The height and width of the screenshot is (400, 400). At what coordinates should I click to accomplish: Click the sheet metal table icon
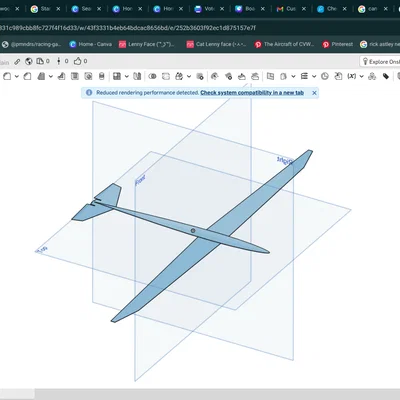pos(304,76)
